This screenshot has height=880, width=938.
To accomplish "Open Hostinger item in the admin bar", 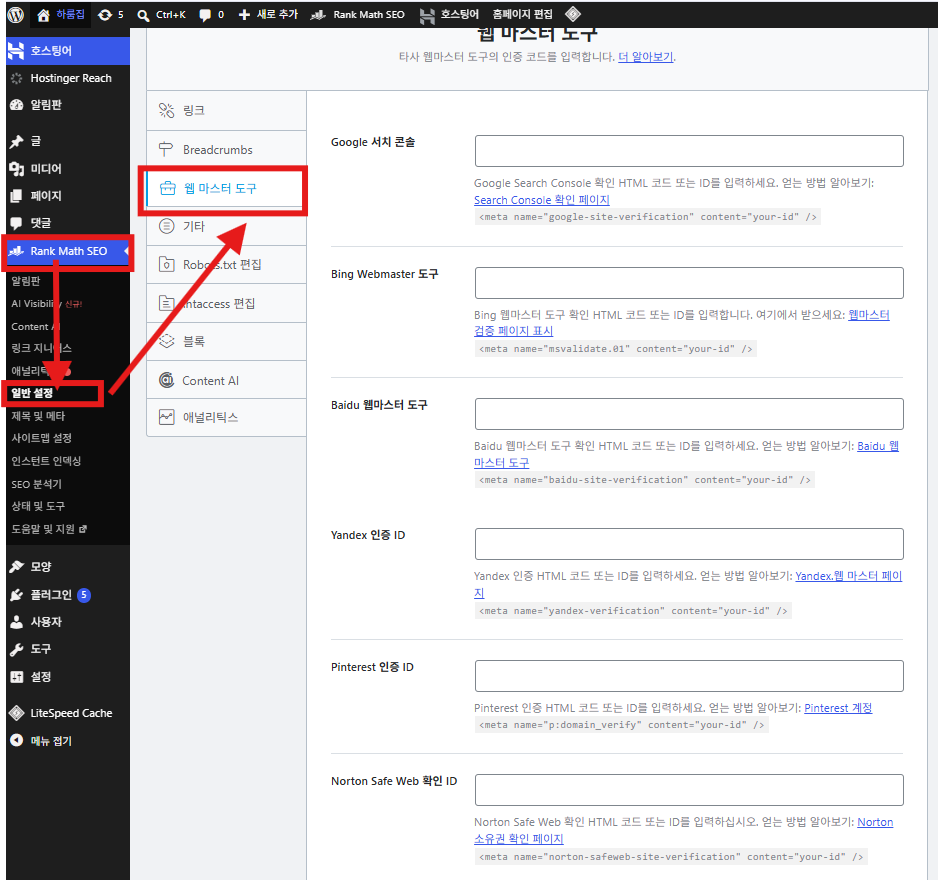I will pyautogui.click(x=449, y=14).
